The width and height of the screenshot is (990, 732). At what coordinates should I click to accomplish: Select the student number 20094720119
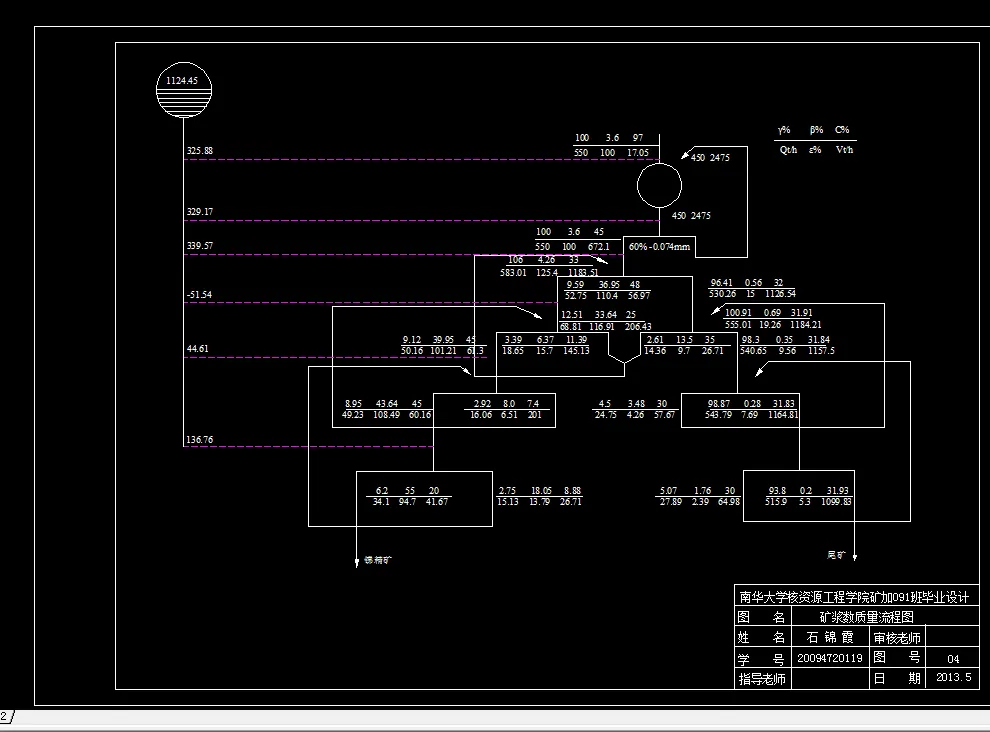pos(830,658)
